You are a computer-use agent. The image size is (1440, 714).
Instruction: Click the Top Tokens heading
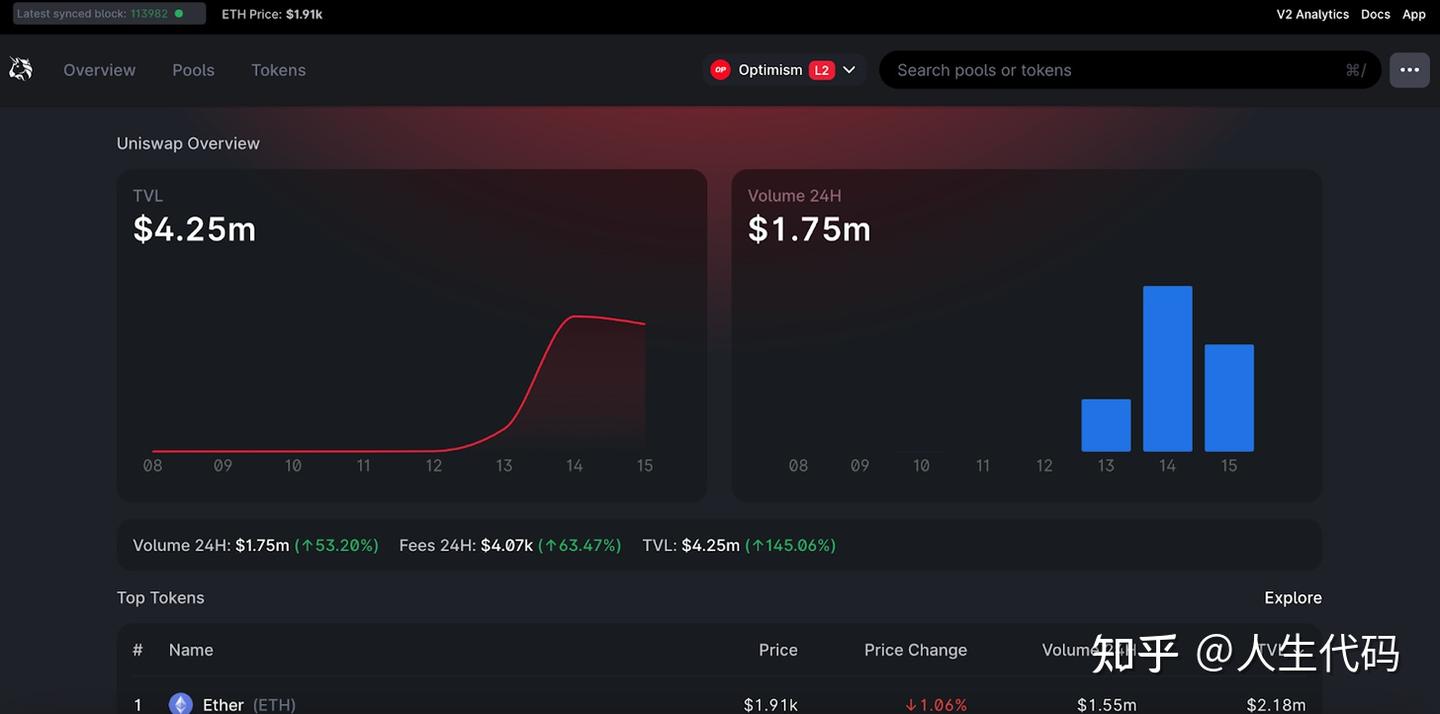click(x=160, y=597)
